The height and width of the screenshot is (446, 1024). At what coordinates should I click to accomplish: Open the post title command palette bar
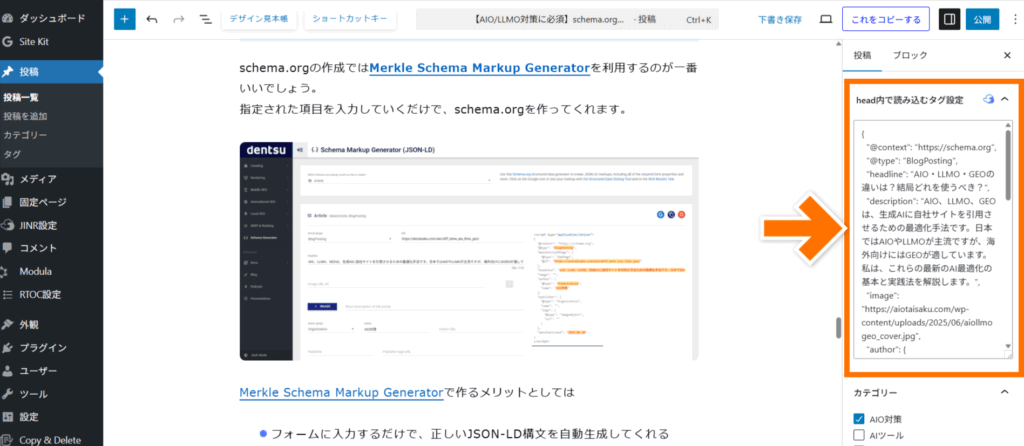click(x=568, y=20)
